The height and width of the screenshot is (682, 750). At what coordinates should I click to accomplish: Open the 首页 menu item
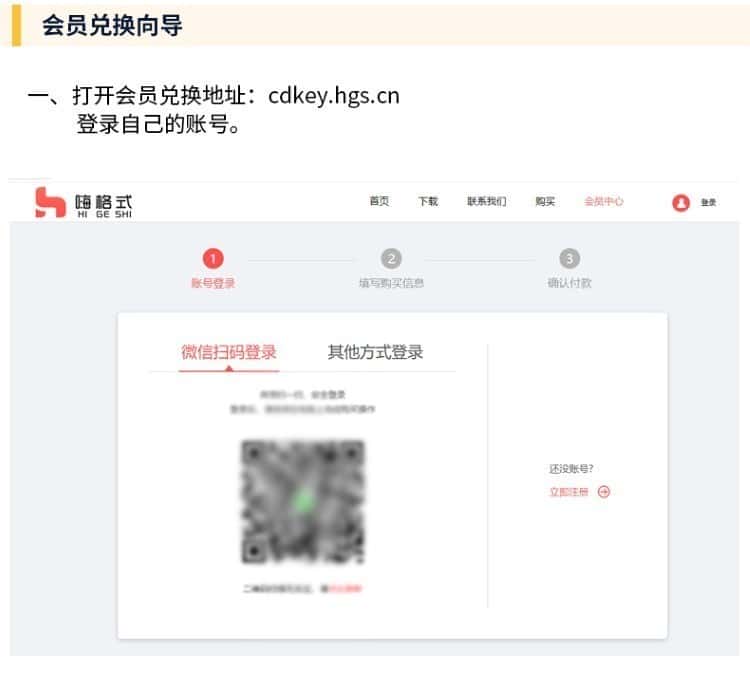[x=379, y=201]
